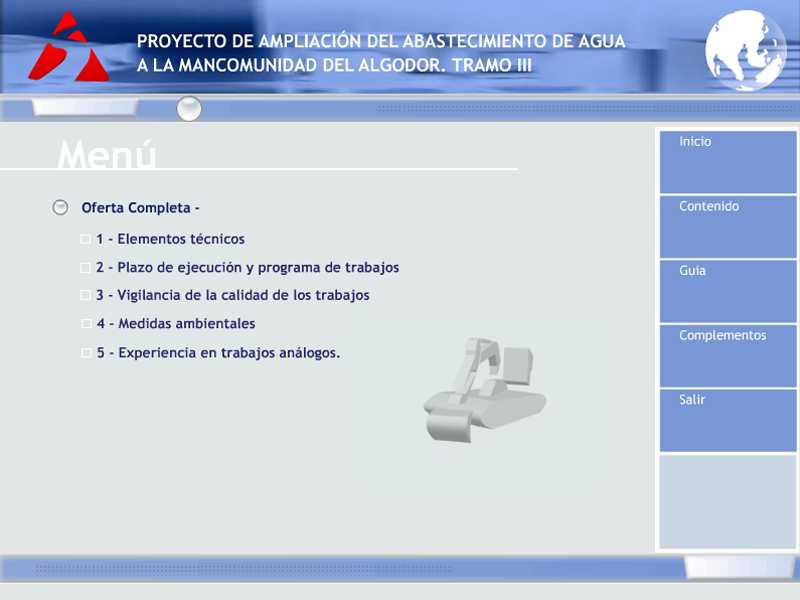Open 3 - Vigilancia de la calidad
This screenshot has height=600, width=800.
[x=233, y=295]
